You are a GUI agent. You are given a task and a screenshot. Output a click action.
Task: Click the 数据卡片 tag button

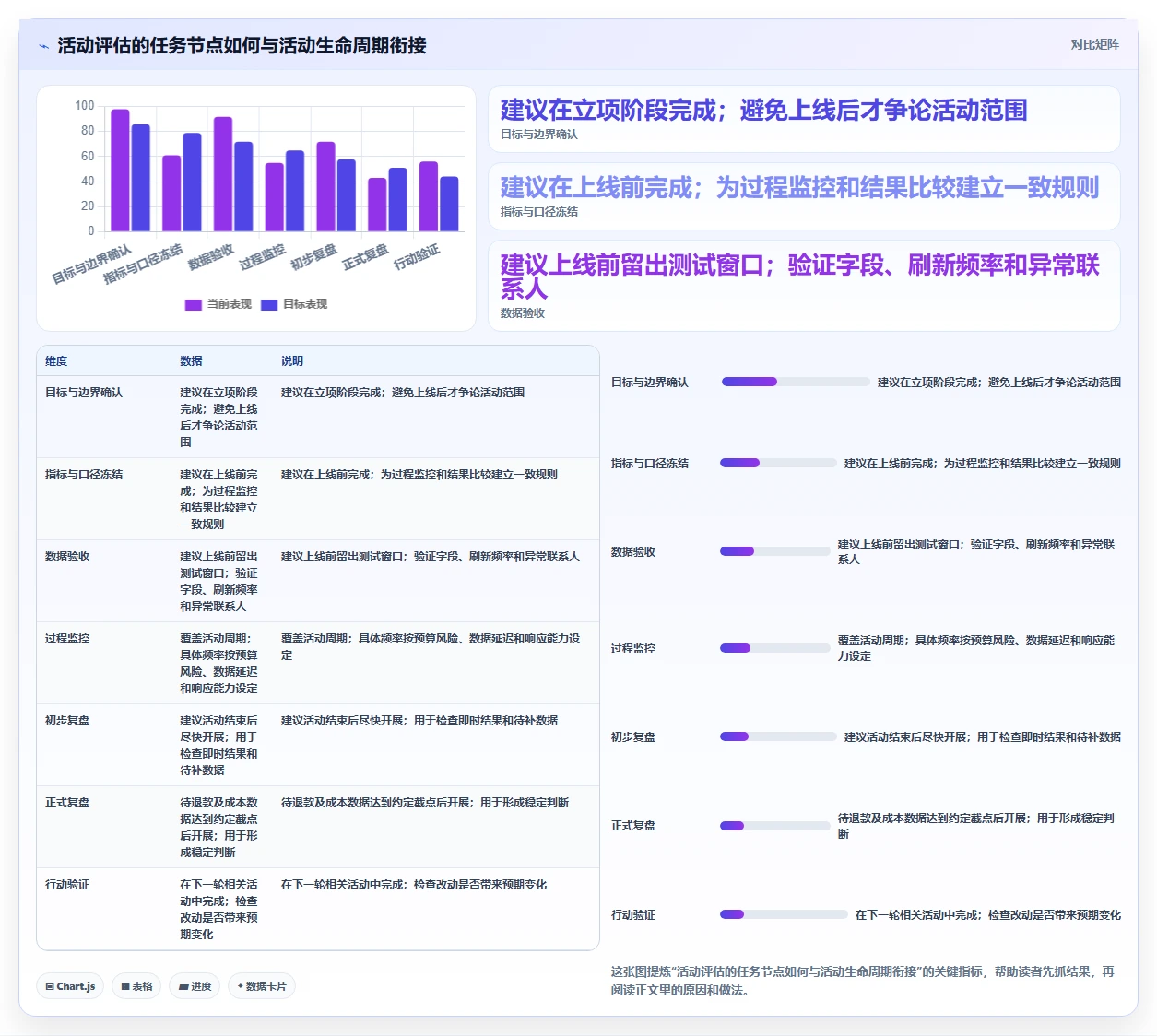pos(262,986)
